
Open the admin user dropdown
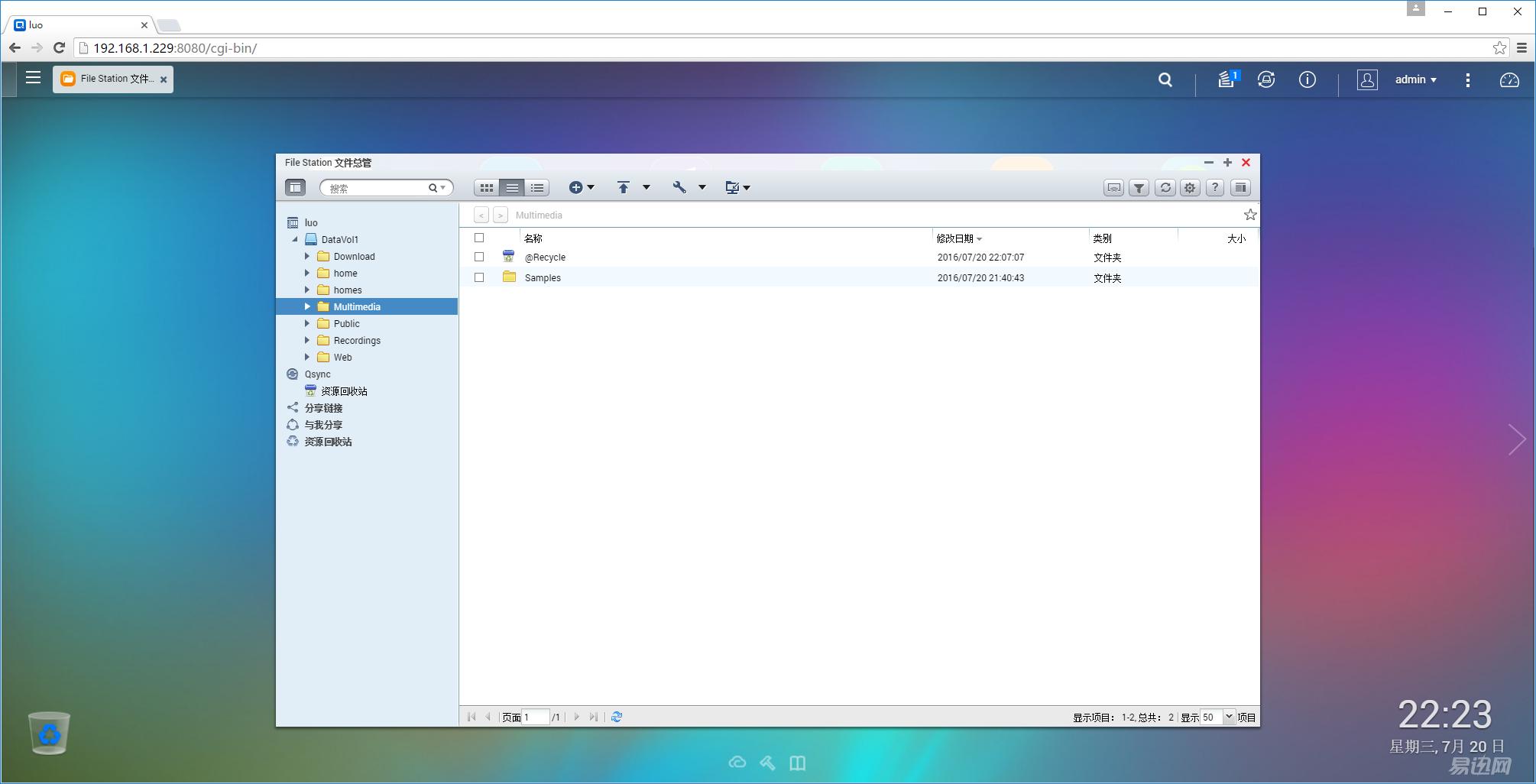click(1415, 79)
